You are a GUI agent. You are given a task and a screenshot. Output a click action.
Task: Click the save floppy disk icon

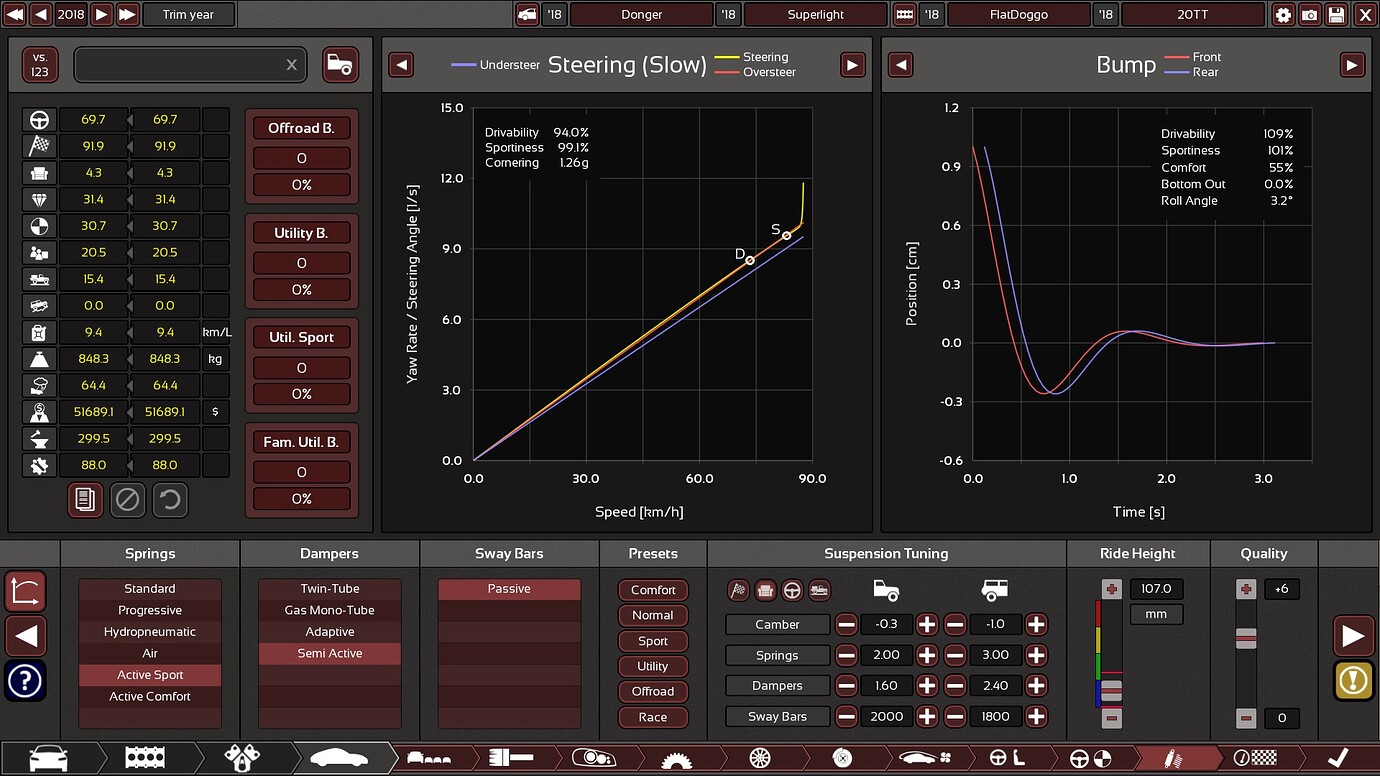1336,15
